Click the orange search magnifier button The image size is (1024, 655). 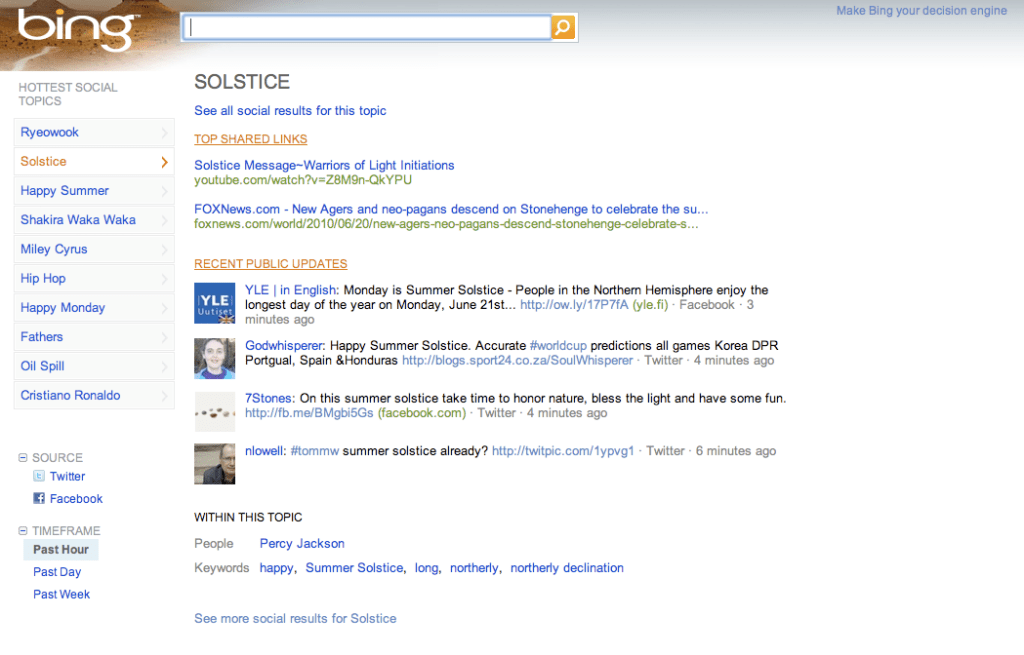pos(563,27)
